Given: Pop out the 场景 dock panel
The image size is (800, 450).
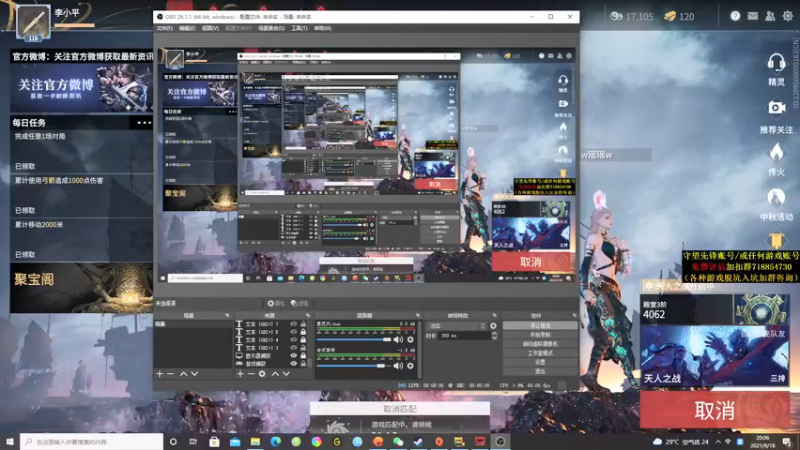Looking at the screenshot, I should [227, 315].
